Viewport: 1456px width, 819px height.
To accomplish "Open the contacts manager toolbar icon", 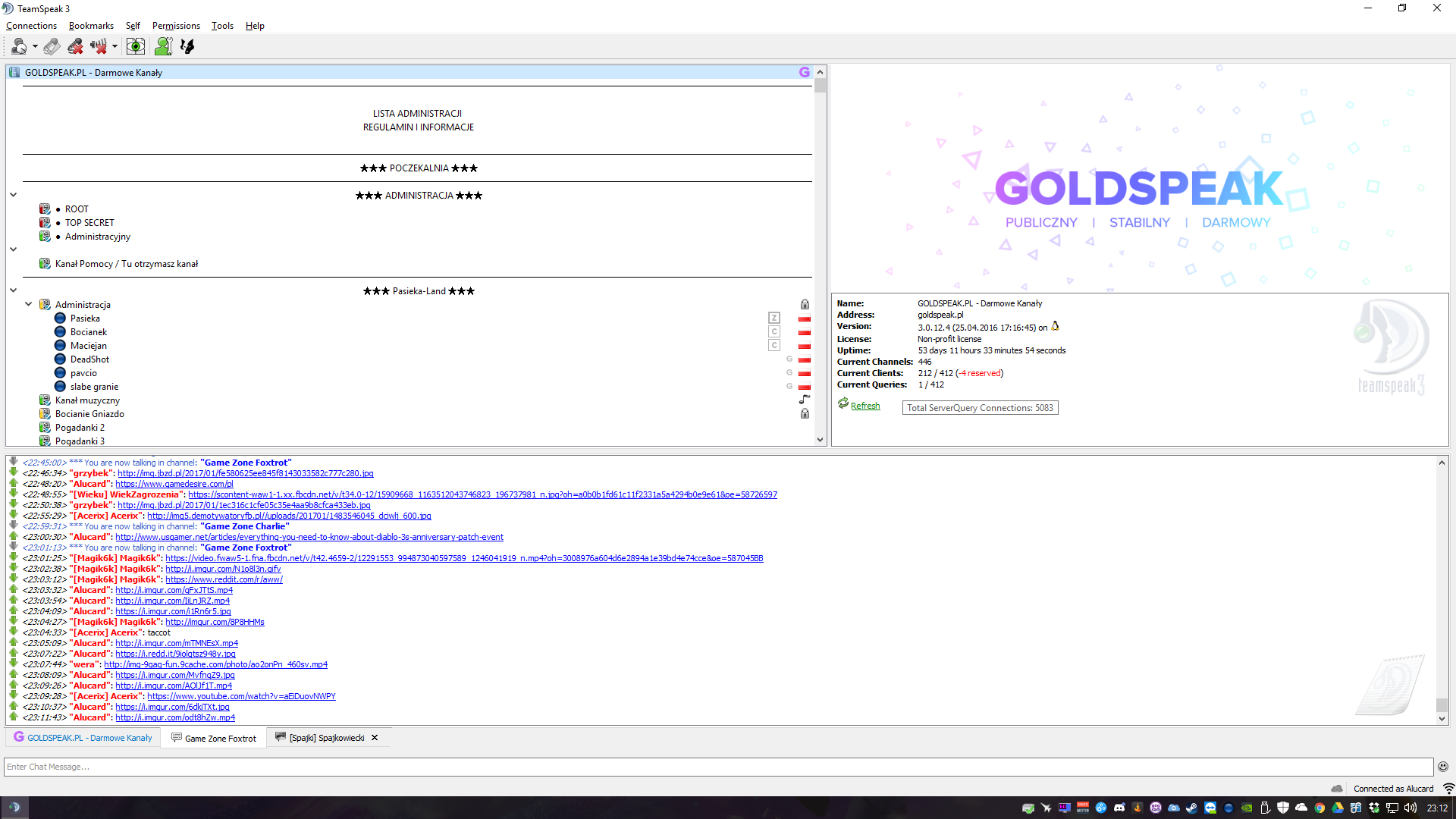I will tap(163, 47).
